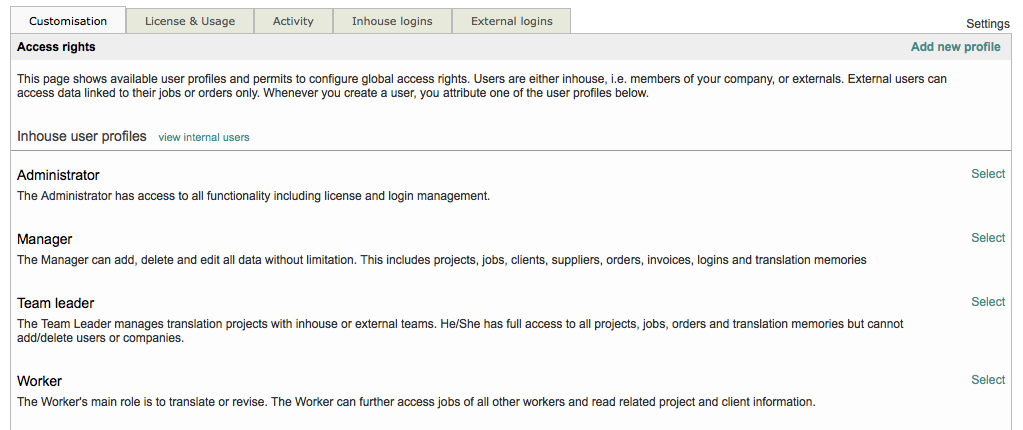
Task: Click the Worker profile heading
Action: tap(40, 381)
